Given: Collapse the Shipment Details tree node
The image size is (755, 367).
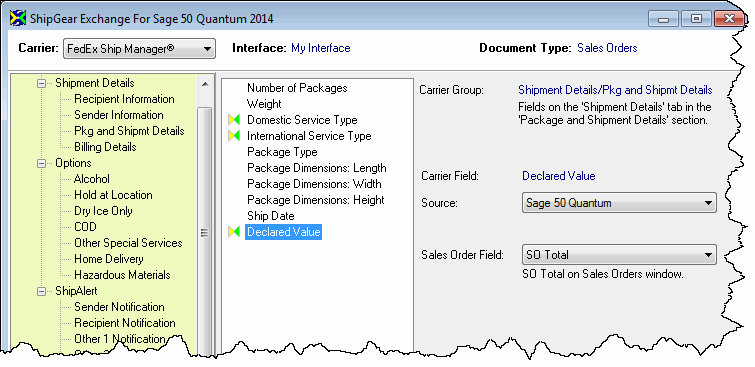Looking at the screenshot, I should click(x=42, y=83).
